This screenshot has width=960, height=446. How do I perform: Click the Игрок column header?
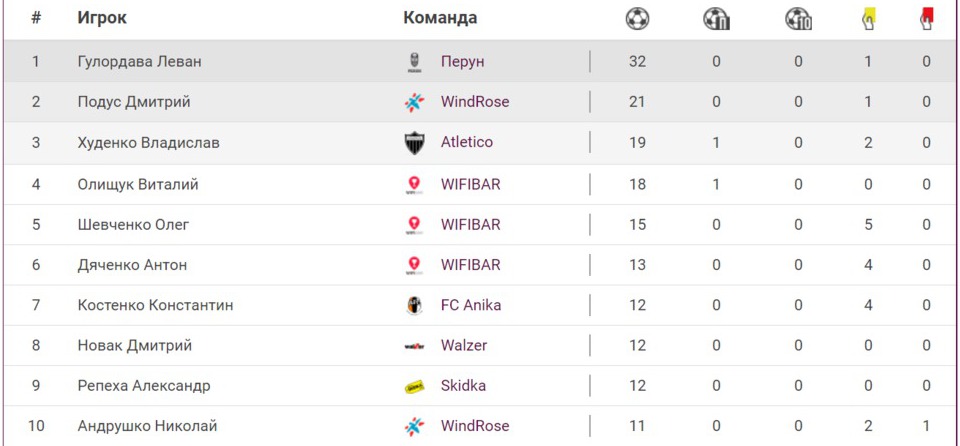[x=102, y=18]
